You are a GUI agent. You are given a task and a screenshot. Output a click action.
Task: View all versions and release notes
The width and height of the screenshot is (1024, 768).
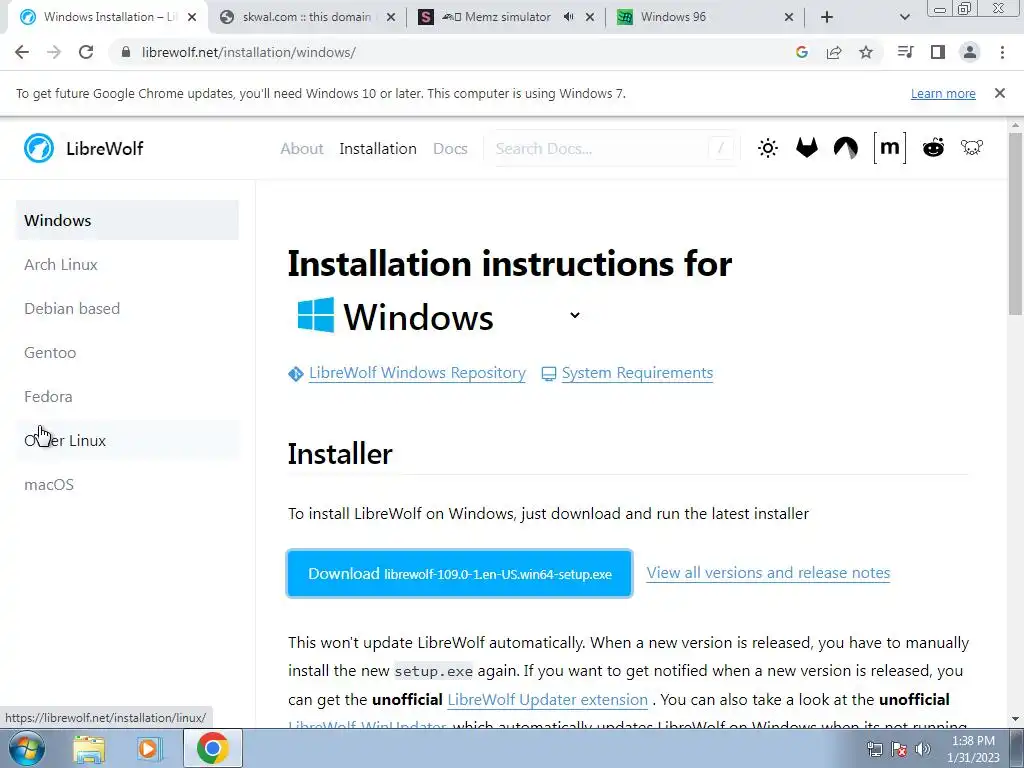coord(768,573)
